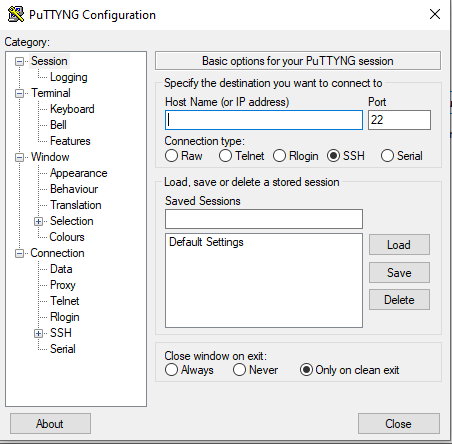Open the Logging category
Viewport: 452px width, 444px height.
coord(69,77)
